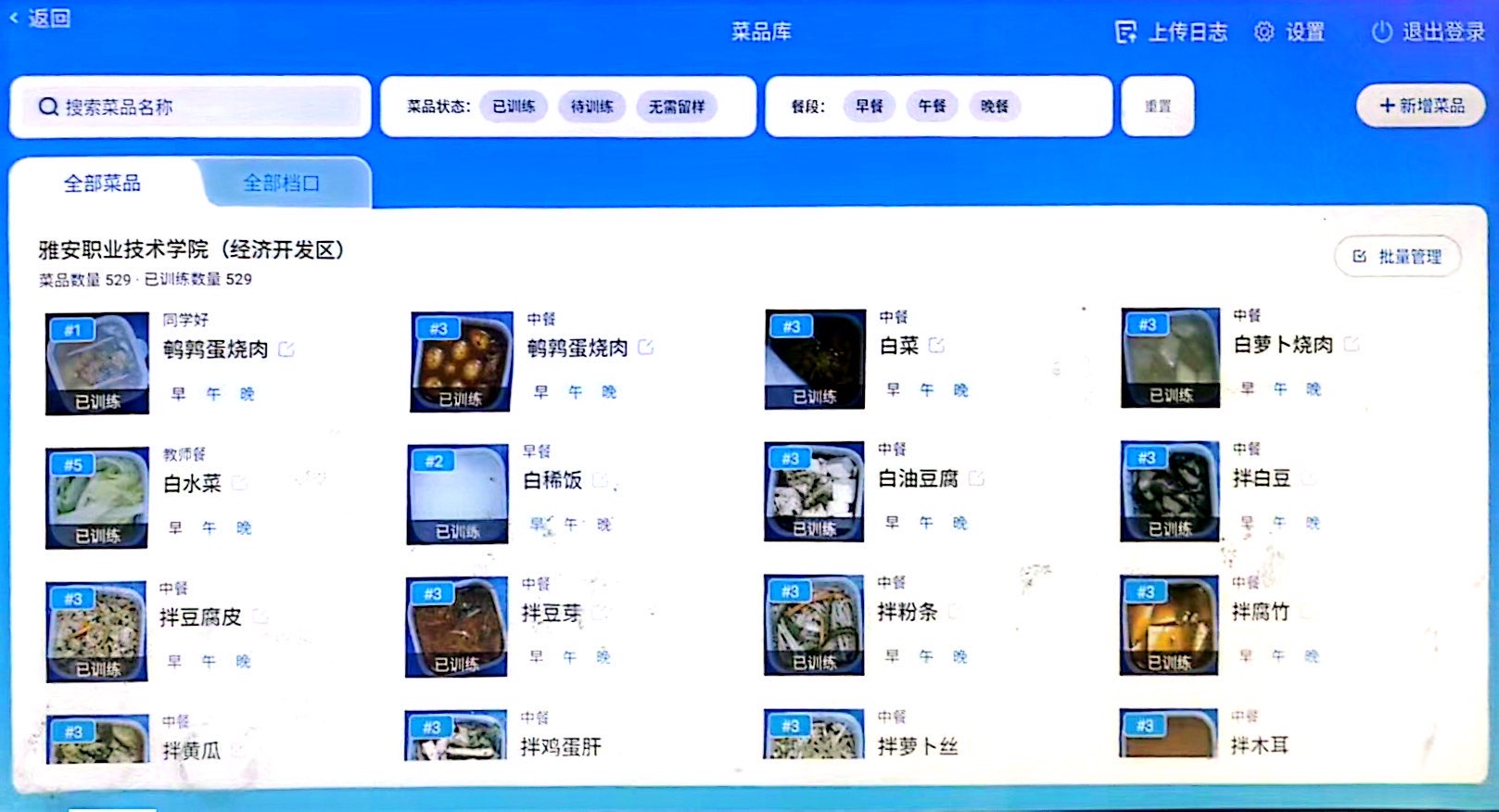Click the edit icon beside 白萝卜烧肉
Screen dimensions: 1499x812
pyautogui.click(x=1352, y=344)
